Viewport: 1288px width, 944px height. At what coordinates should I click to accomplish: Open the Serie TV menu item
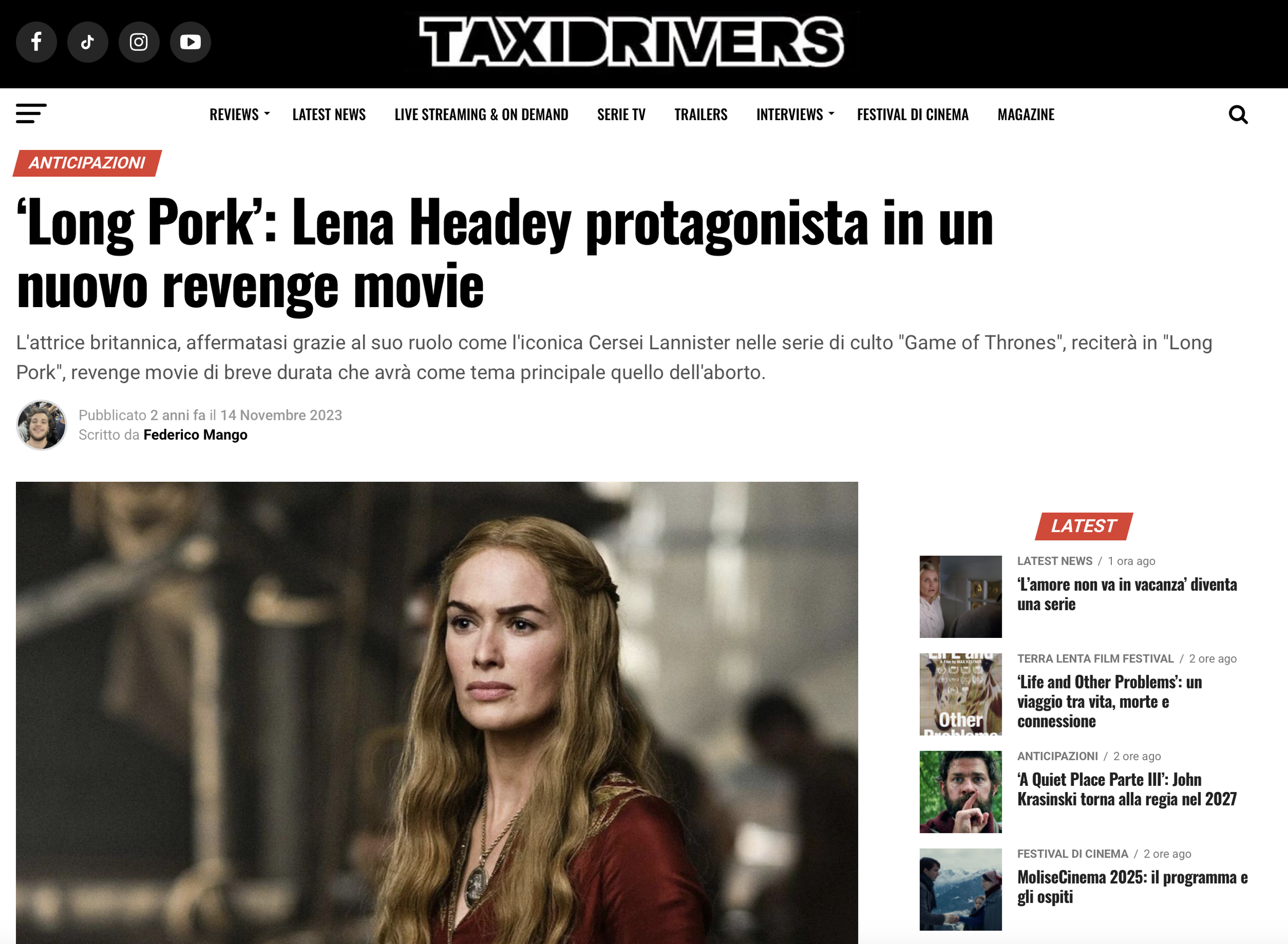[621, 114]
